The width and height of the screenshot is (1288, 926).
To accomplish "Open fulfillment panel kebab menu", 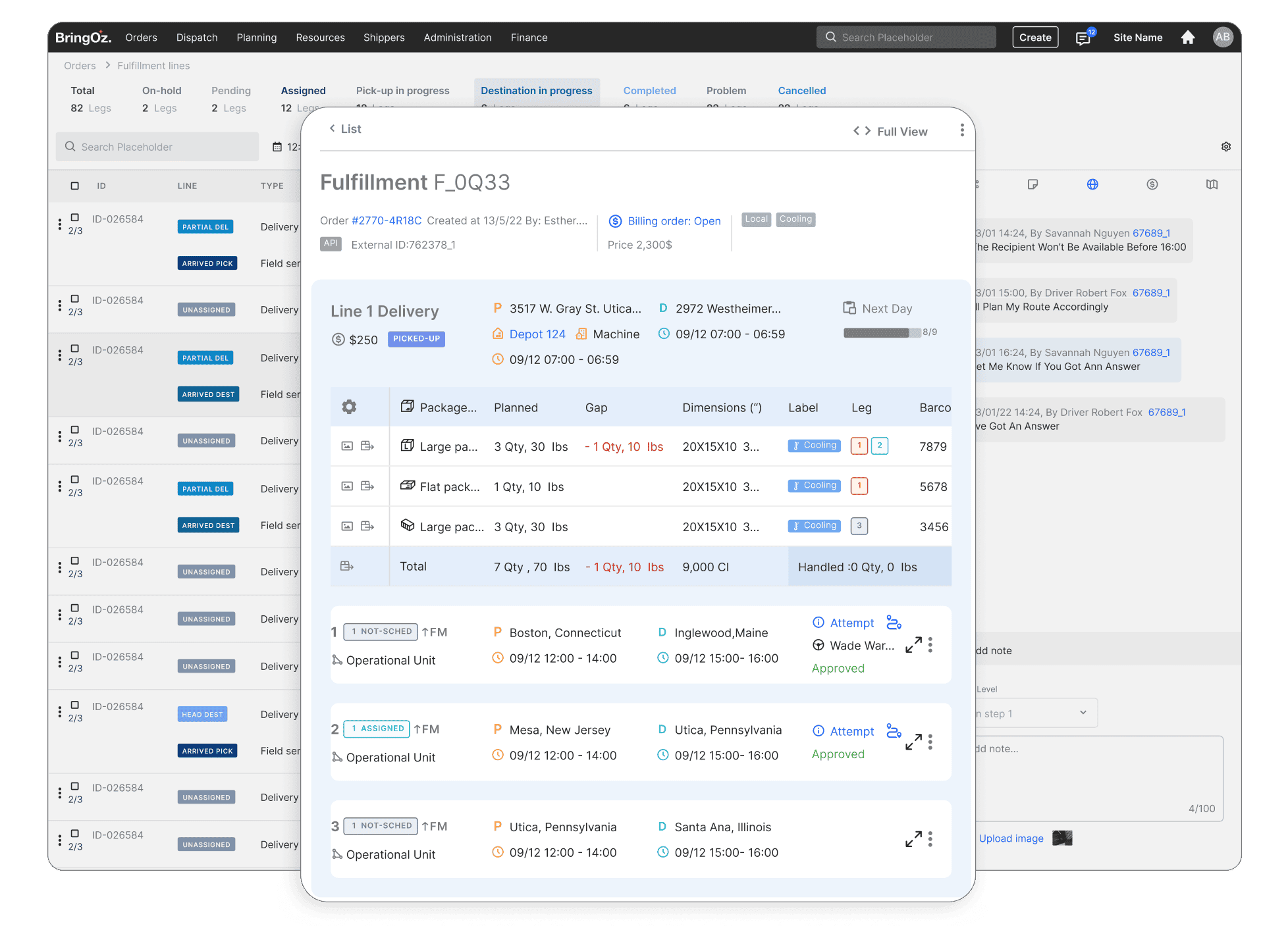I will coord(962,130).
